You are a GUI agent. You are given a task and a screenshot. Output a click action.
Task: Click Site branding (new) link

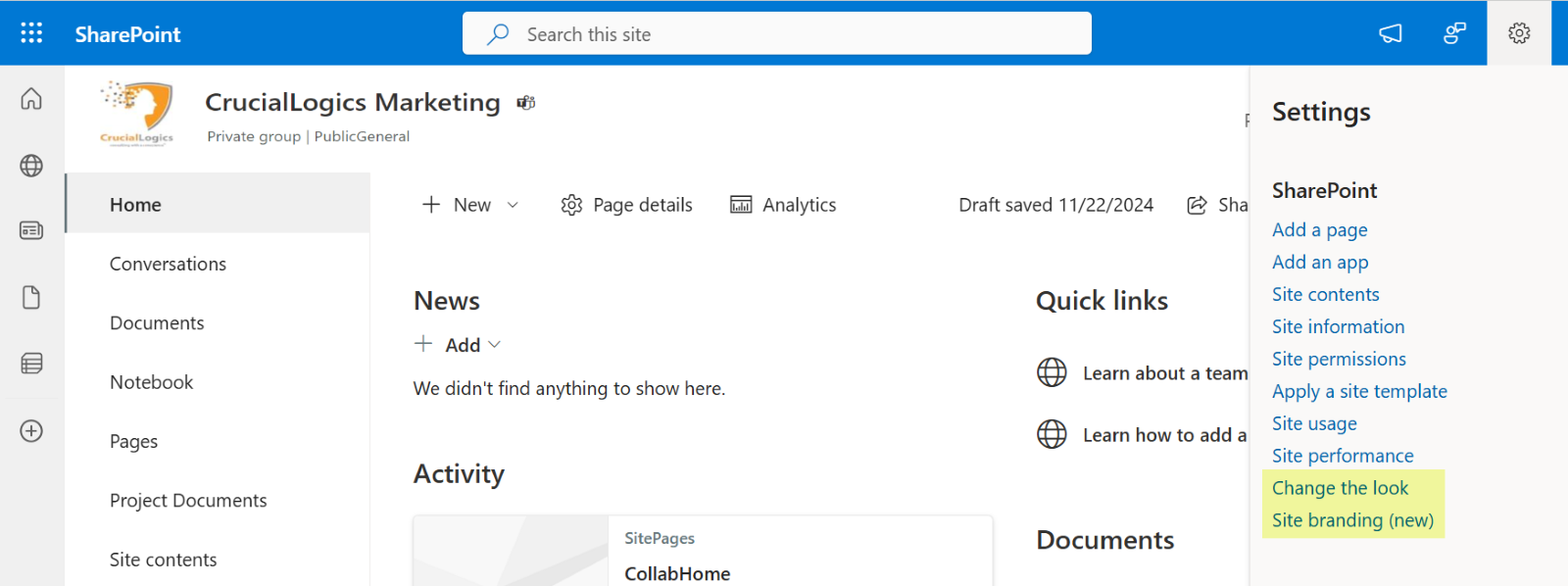pos(1352,520)
